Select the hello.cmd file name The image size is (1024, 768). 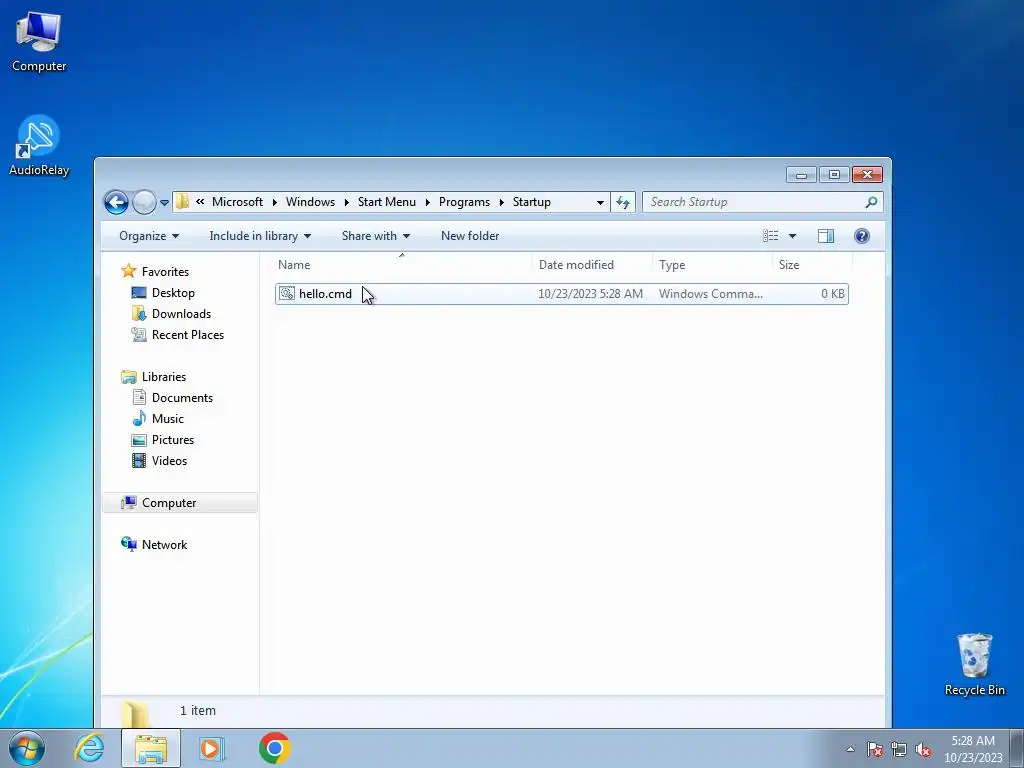[325, 294]
